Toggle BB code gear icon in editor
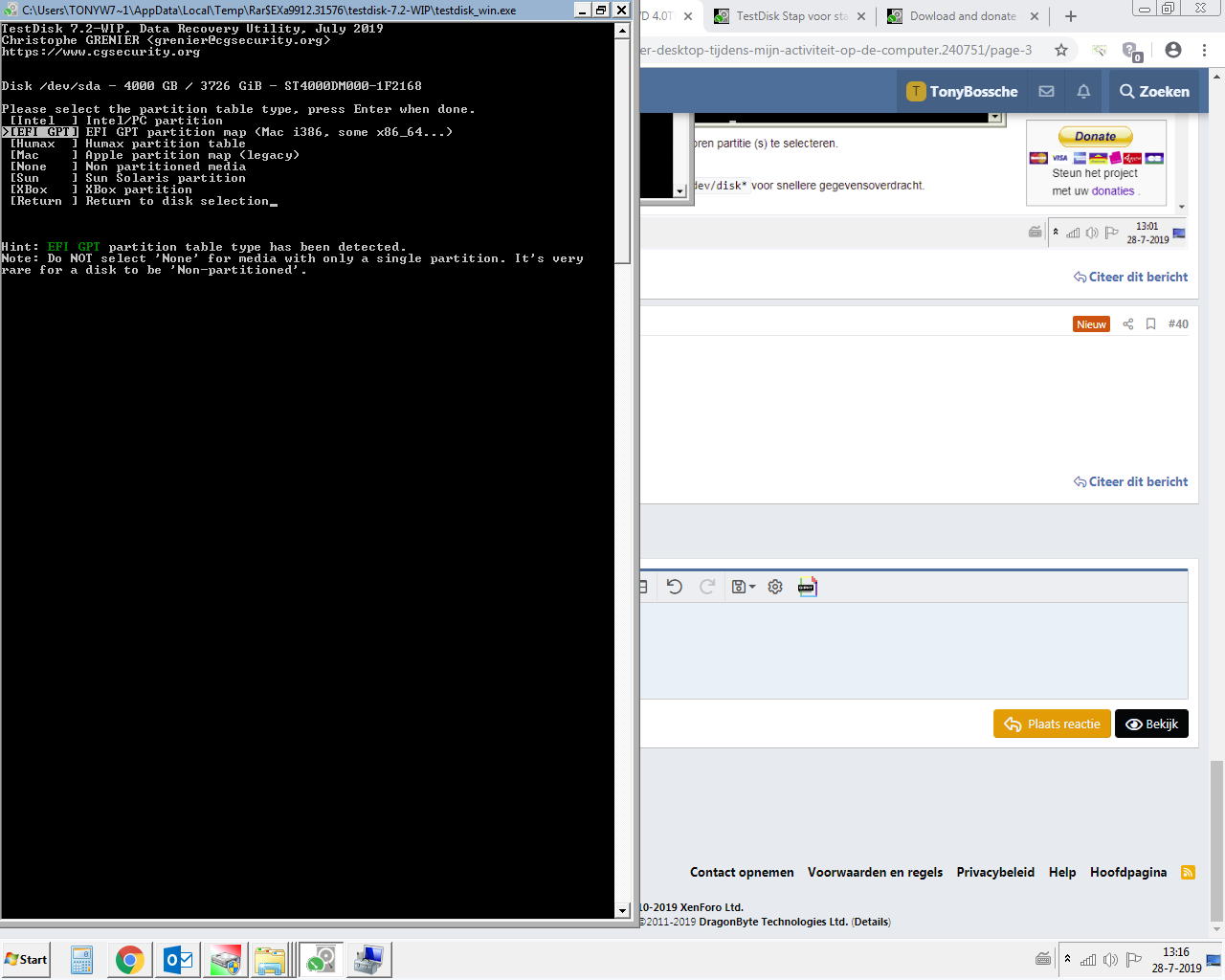The image size is (1225, 980). click(x=775, y=587)
